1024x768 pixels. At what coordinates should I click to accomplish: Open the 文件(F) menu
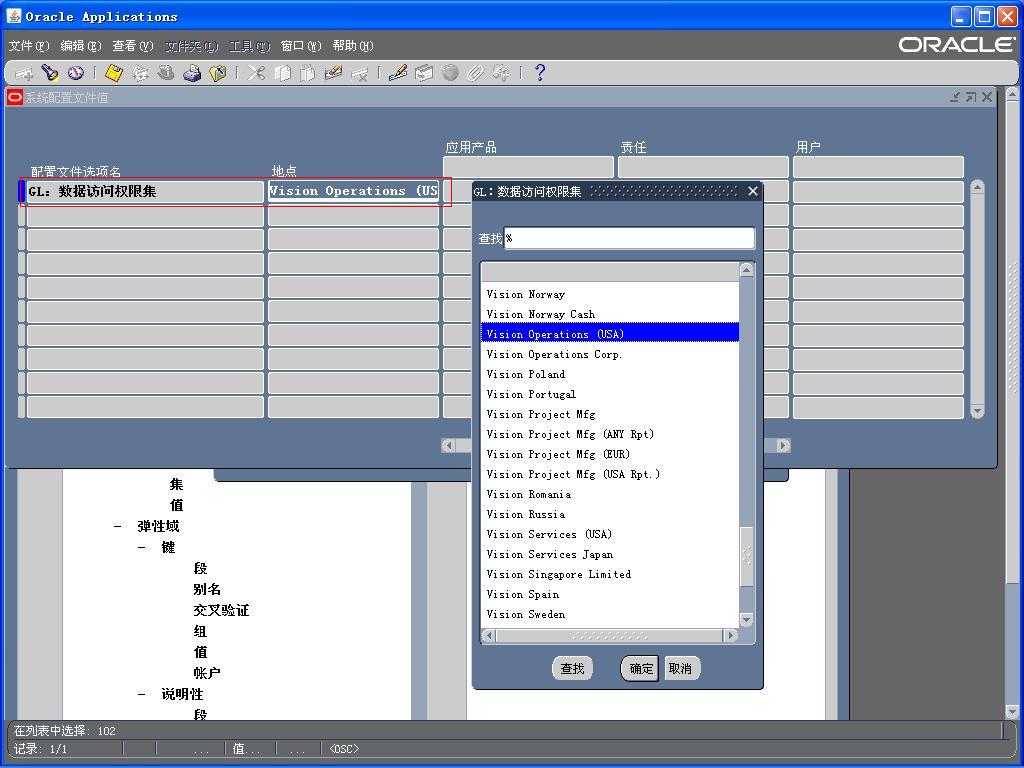coord(29,46)
